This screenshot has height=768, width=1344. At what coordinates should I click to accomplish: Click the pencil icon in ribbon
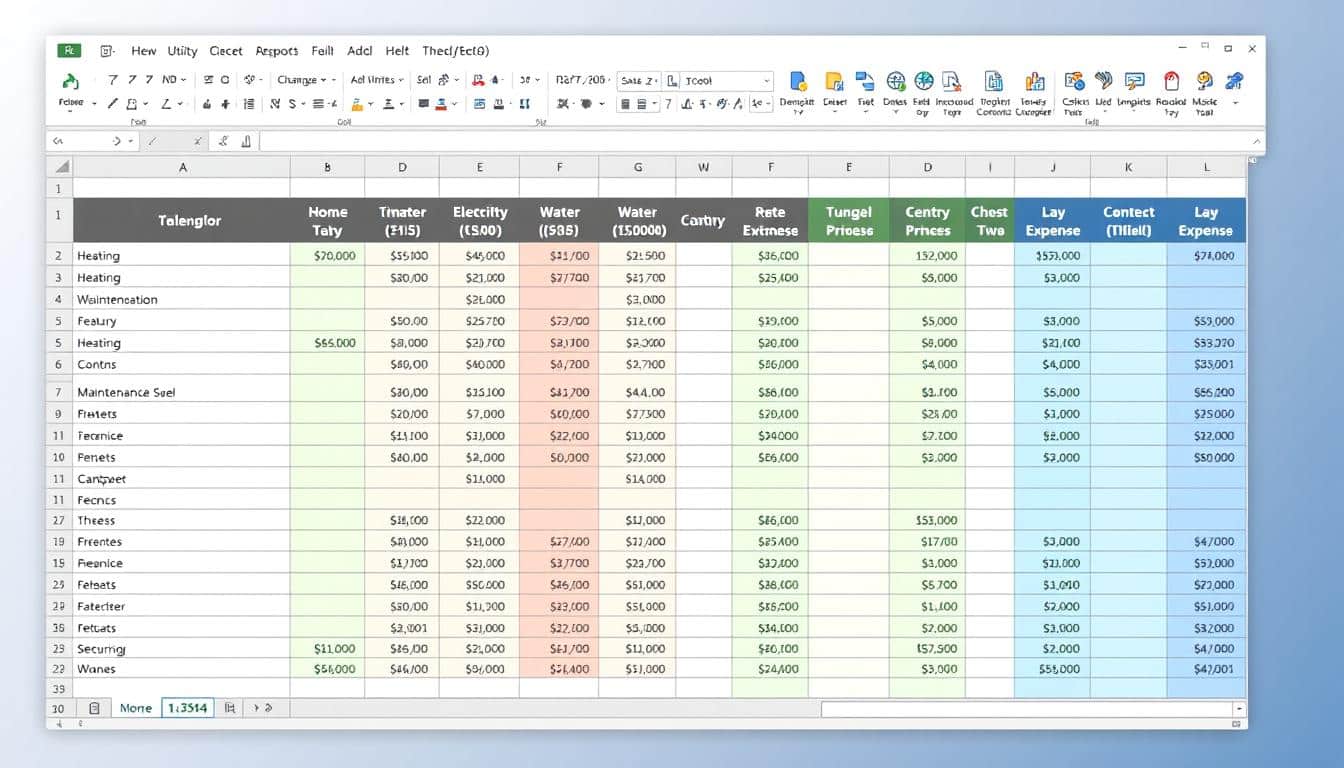(114, 104)
